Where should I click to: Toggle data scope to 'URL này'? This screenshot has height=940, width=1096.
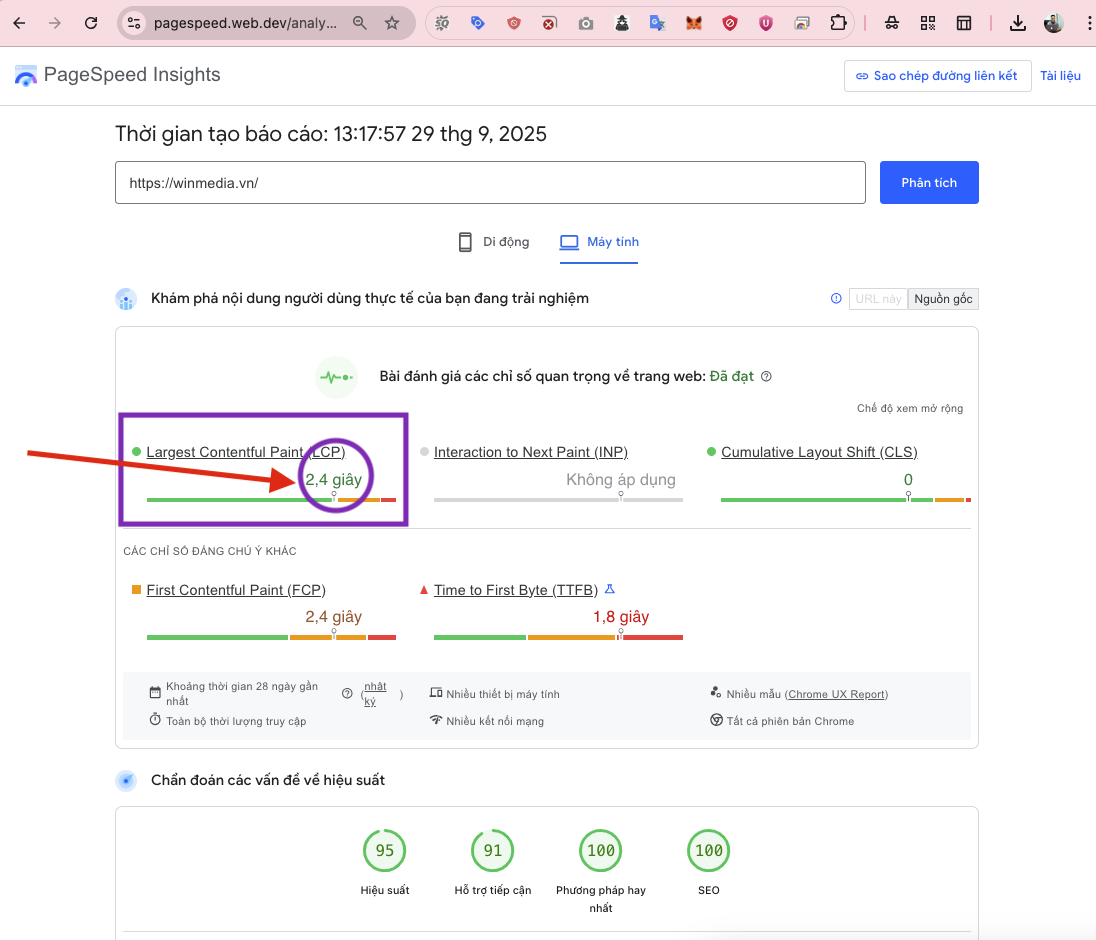point(878,299)
